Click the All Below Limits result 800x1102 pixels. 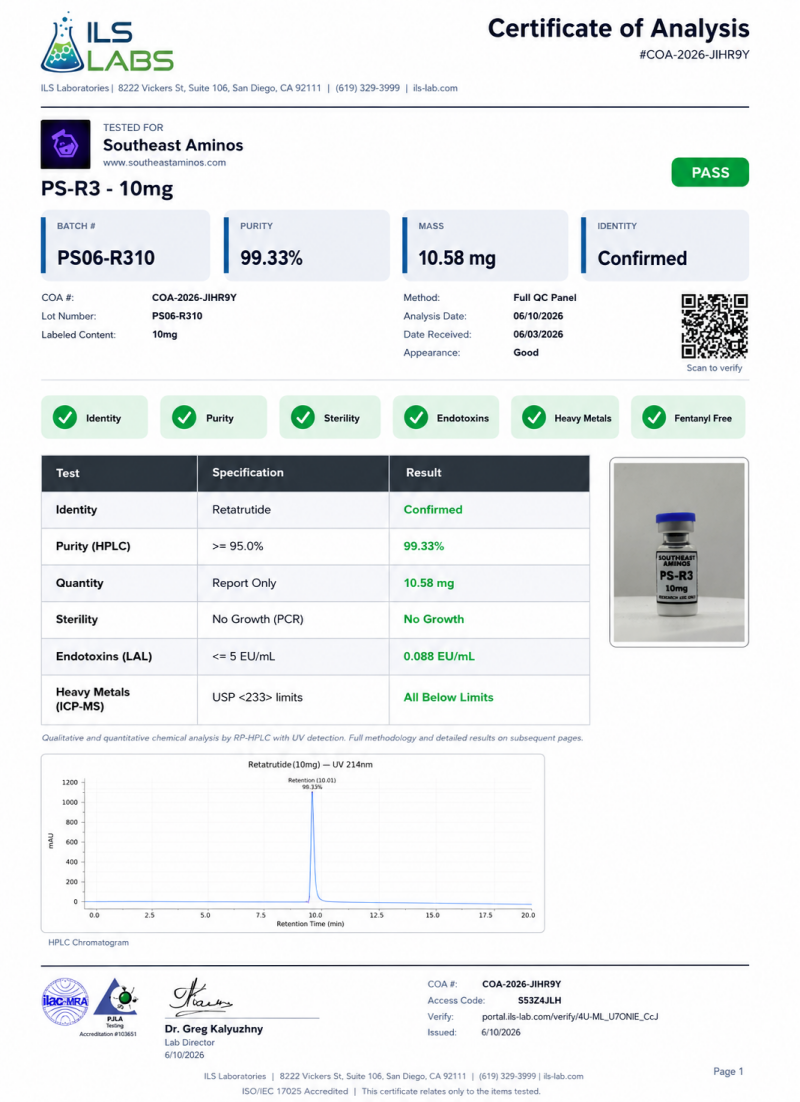(x=449, y=697)
